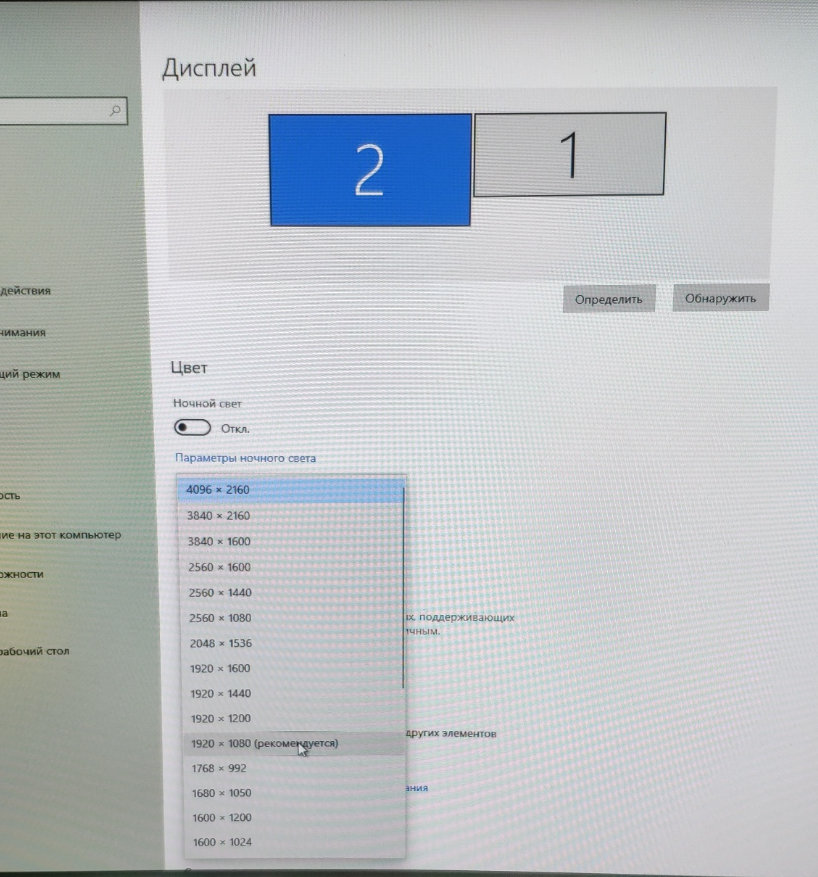The image size is (818, 877).
Task: Choose 1680 × 1050 resolution option
Action: click(x=220, y=793)
